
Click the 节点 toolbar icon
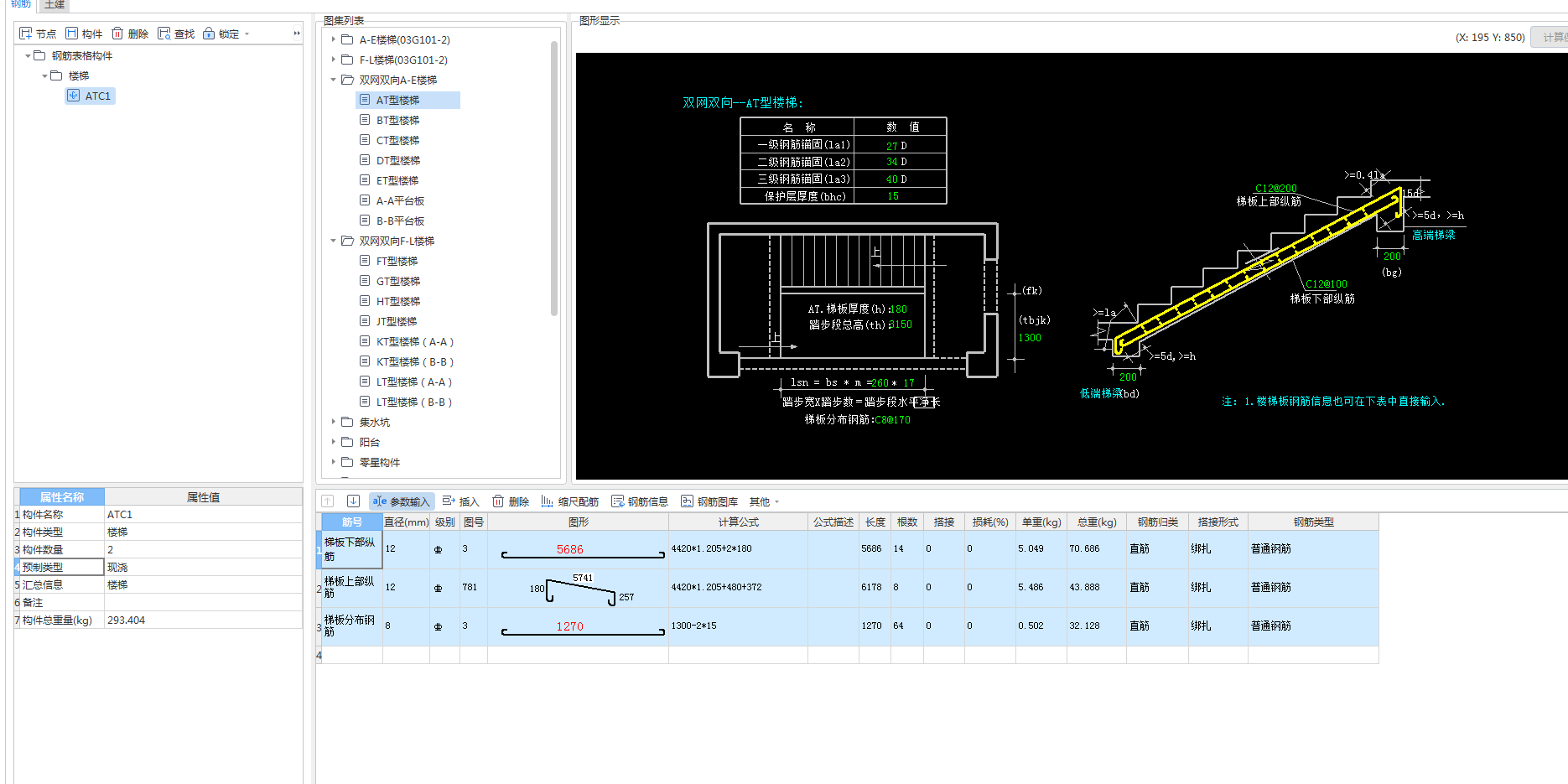tap(38, 34)
